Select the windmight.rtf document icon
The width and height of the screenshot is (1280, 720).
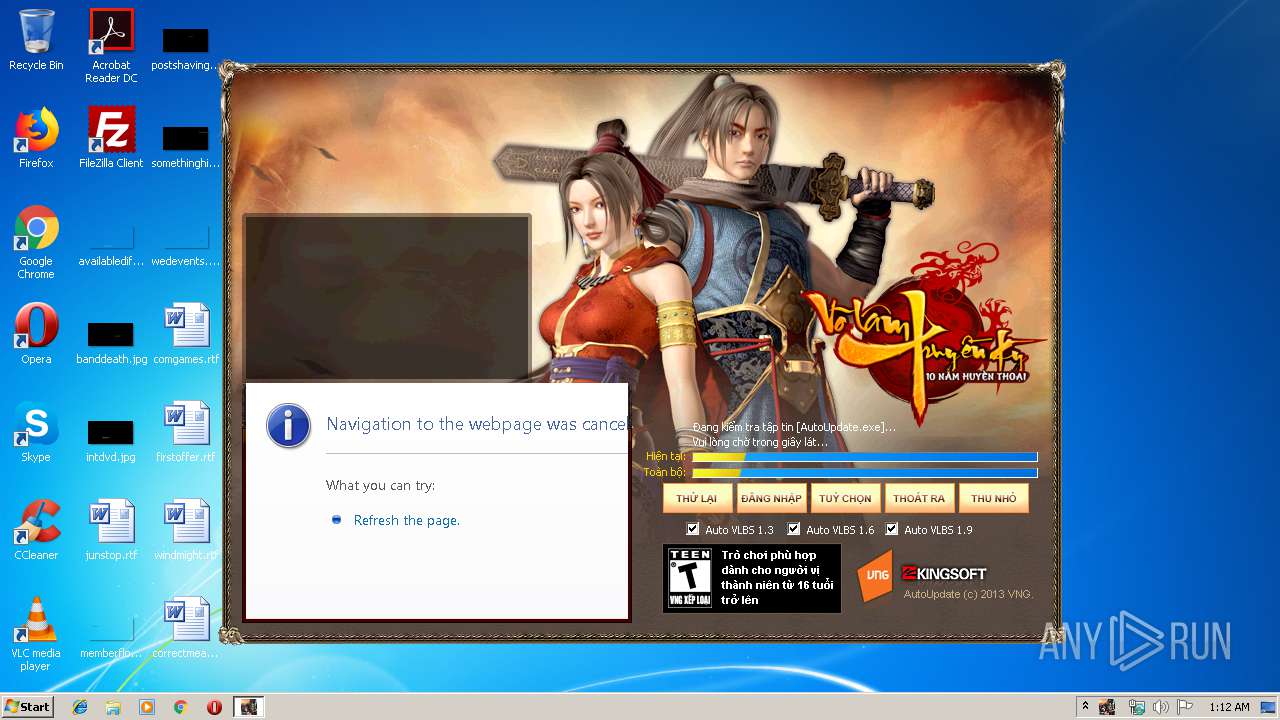pos(186,530)
